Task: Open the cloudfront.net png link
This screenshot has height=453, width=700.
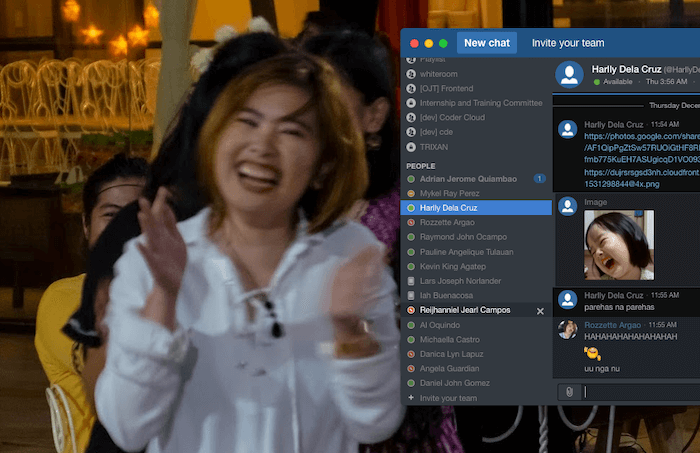Action: tap(642, 178)
